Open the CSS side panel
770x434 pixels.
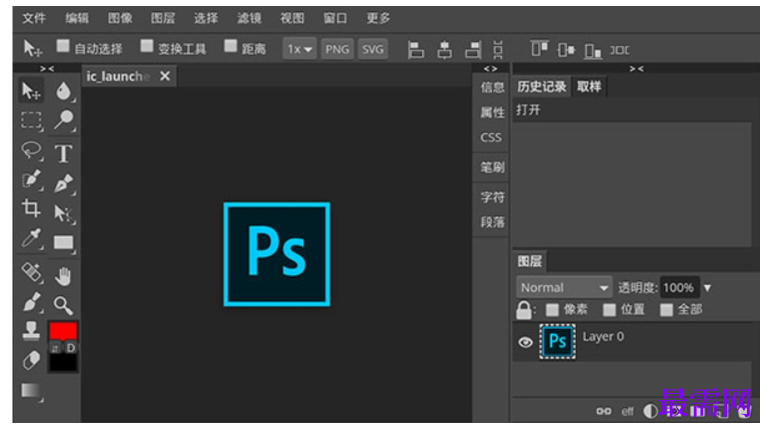pos(491,137)
